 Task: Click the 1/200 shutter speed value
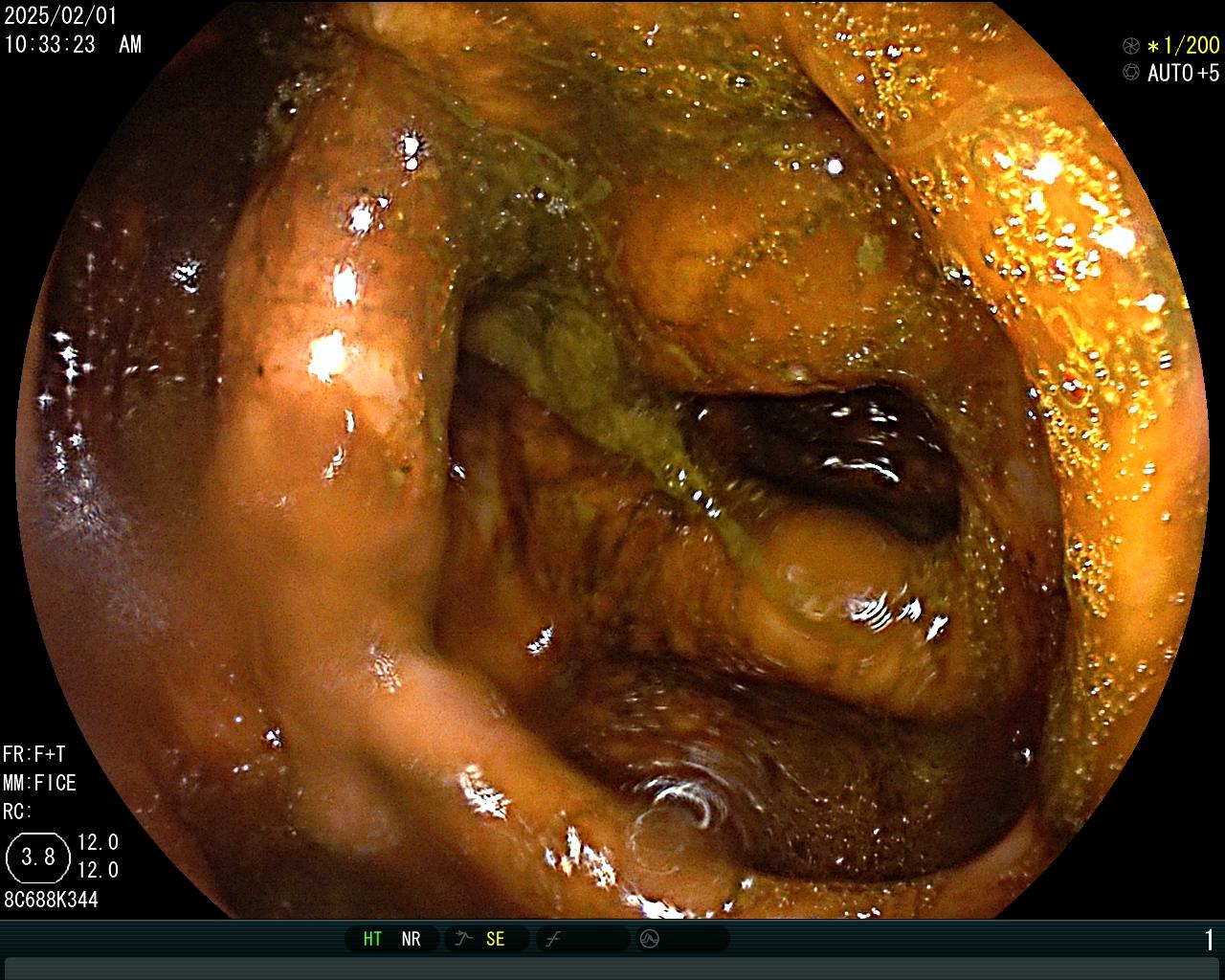point(1184,45)
